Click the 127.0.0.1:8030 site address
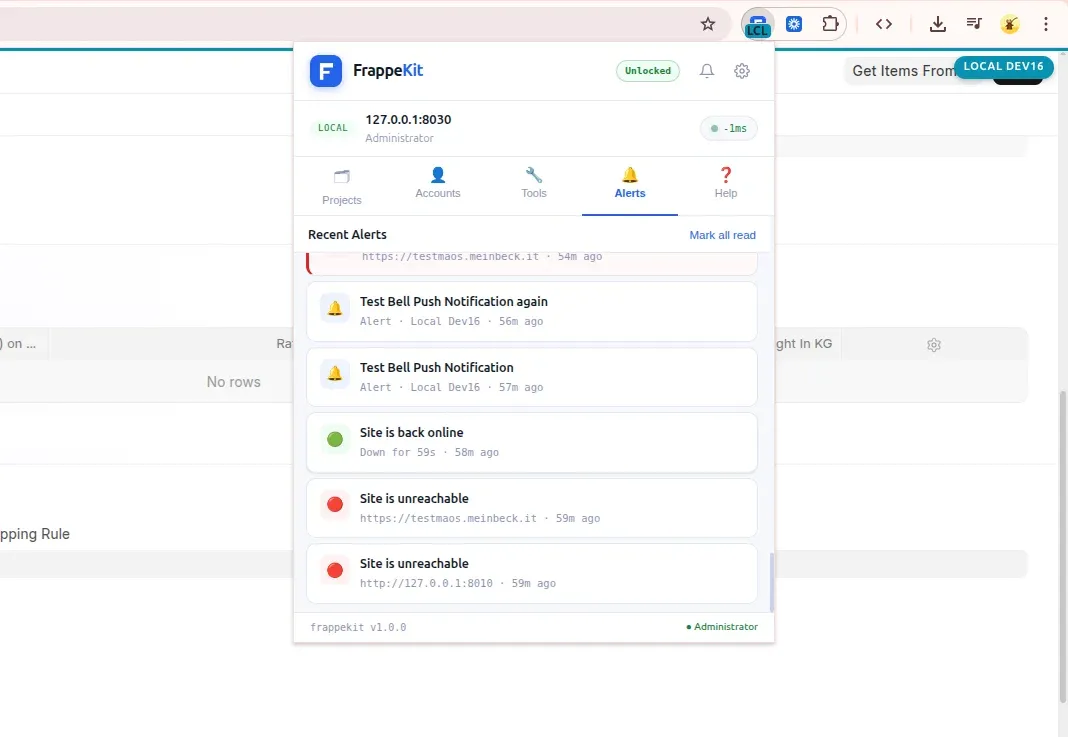Image resolution: width=1068 pixels, height=737 pixels. [408, 119]
